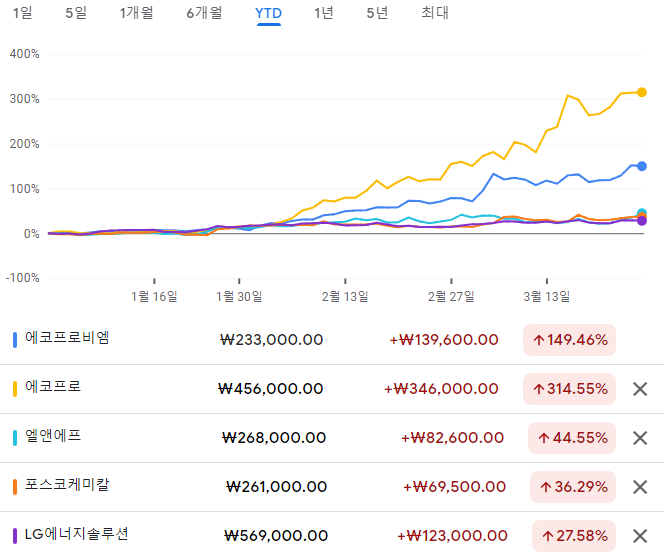Click price ₩569,000.00

276,536
